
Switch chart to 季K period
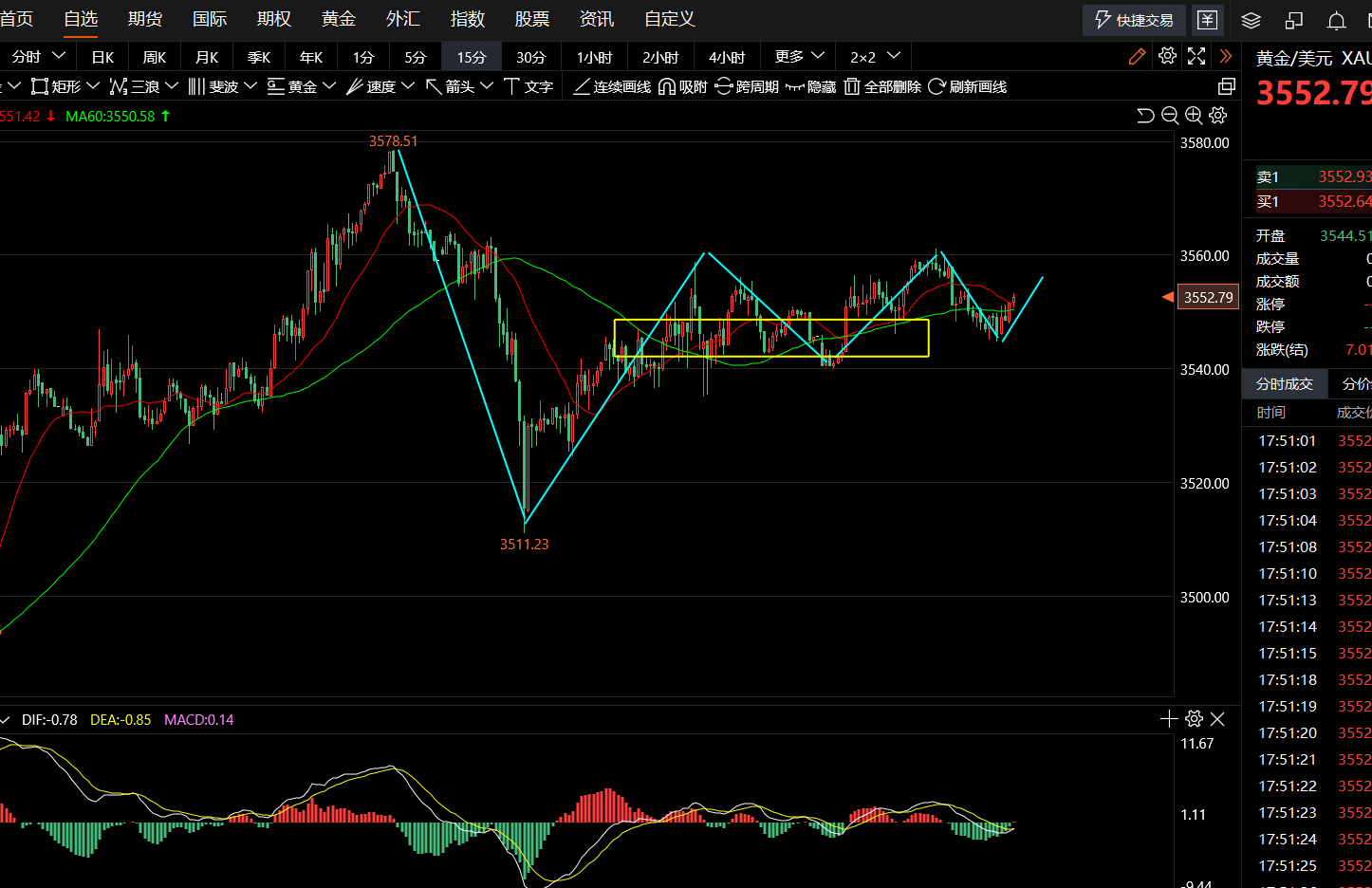pyautogui.click(x=259, y=57)
